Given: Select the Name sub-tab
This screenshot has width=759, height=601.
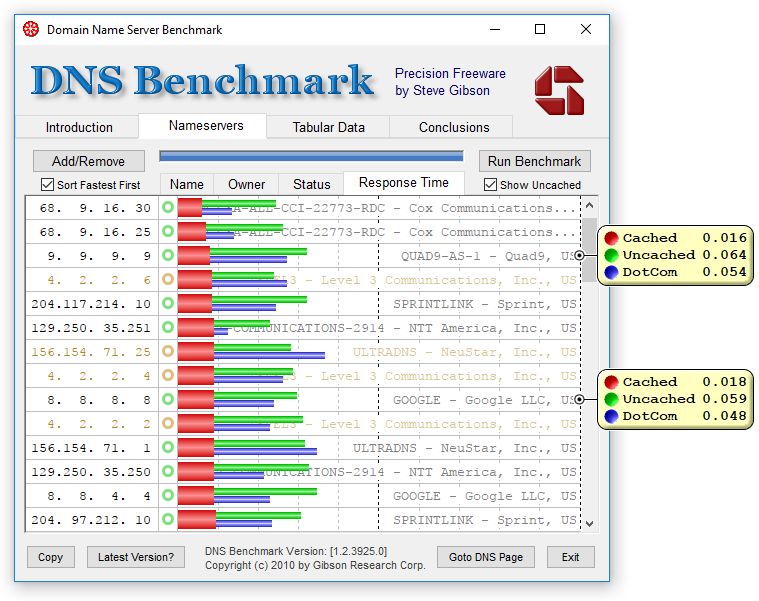Looking at the screenshot, I should pos(187,184).
